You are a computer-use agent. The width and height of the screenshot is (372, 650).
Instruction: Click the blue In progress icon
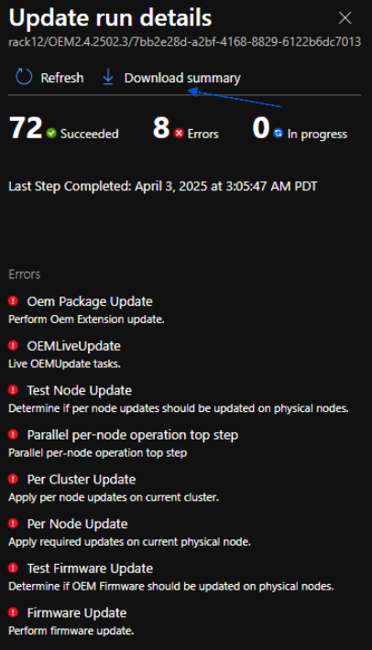coord(278,133)
